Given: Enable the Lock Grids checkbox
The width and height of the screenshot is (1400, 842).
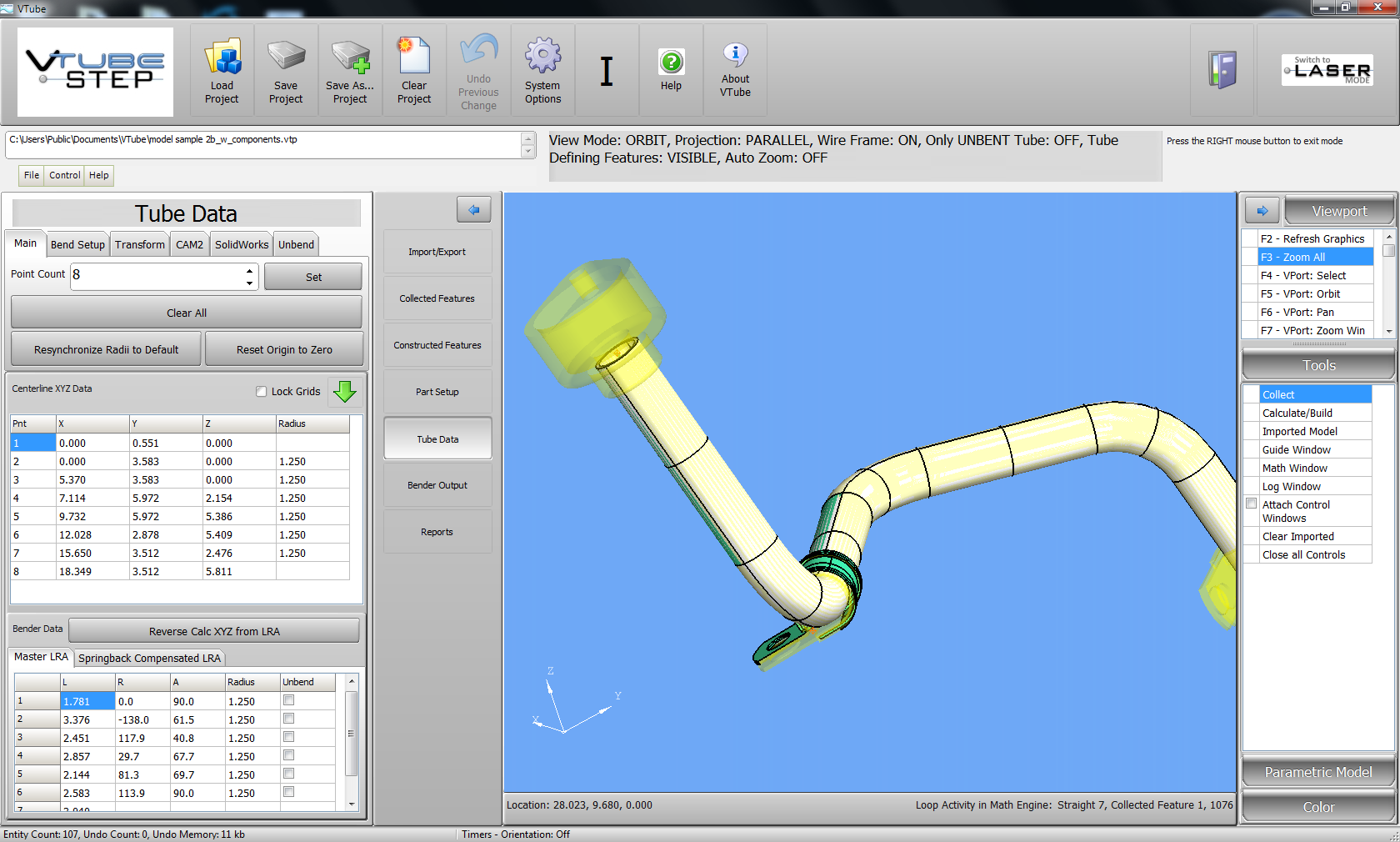Looking at the screenshot, I should pos(262,392).
